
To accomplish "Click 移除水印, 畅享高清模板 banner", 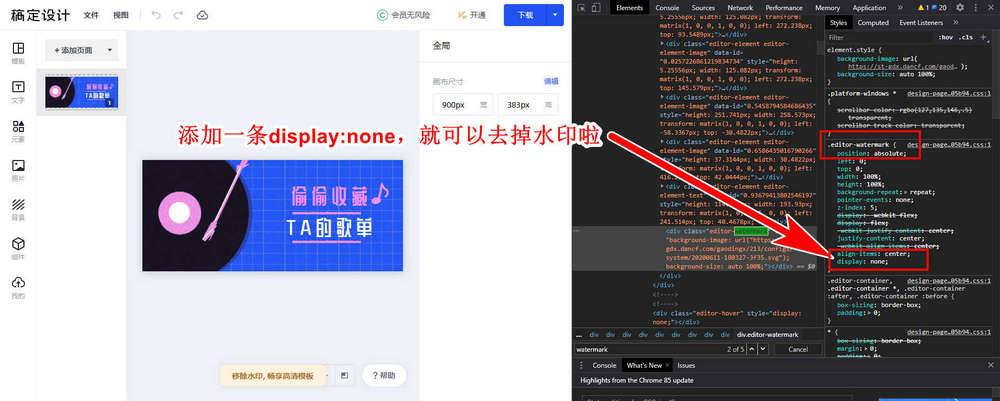I will click(x=273, y=376).
